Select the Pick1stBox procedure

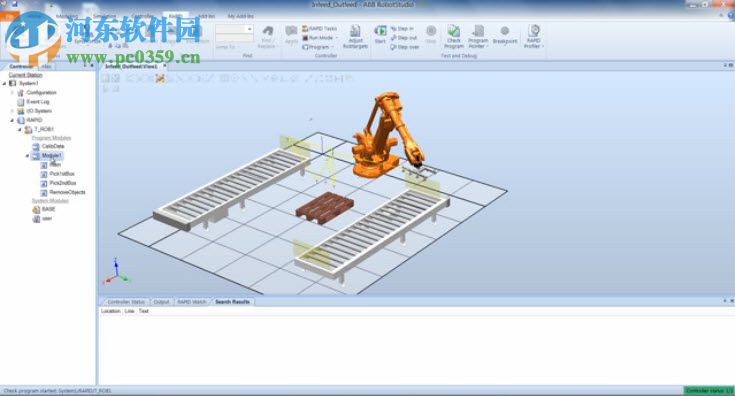pyautogui.click(x=62, y=174)
